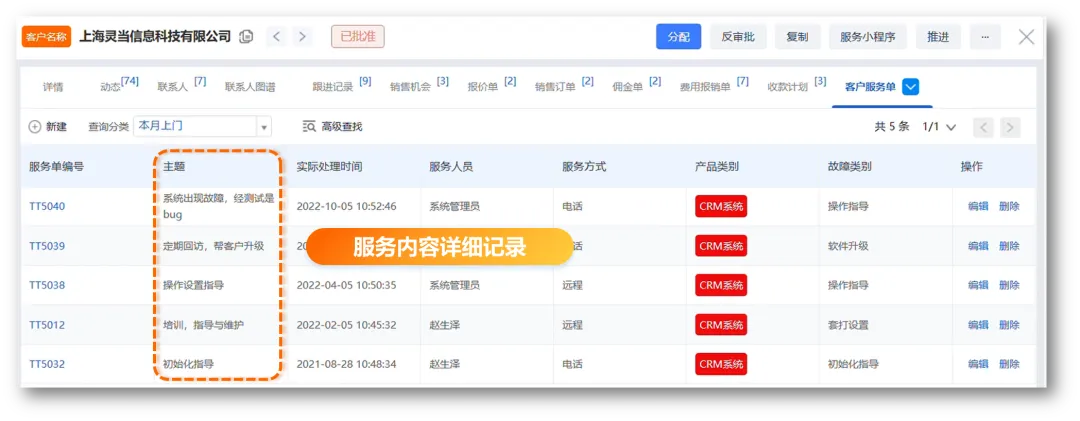The height and width of the screenshot is (421, 1080).
Task: Click the 反审批 button
Action: [x=738, y=37]
